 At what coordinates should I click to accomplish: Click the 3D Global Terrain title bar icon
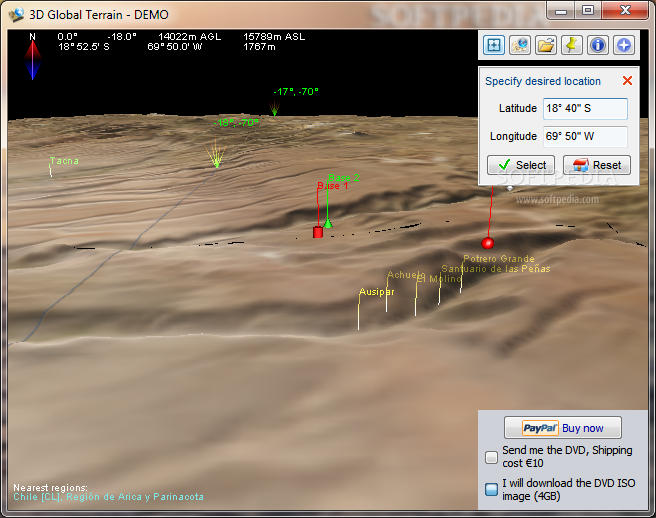(16, 15)
